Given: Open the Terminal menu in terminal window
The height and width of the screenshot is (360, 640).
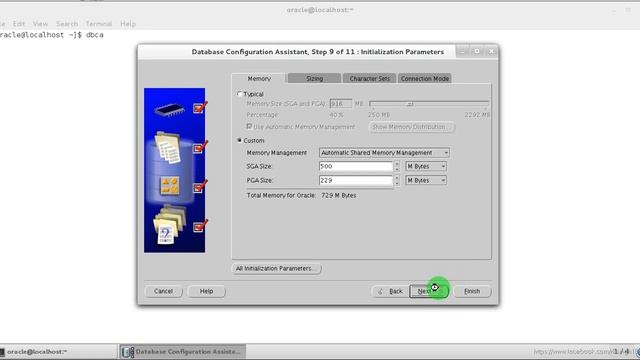Looking at the screenshot, I should pyautogui.click(x=98, y=24).
